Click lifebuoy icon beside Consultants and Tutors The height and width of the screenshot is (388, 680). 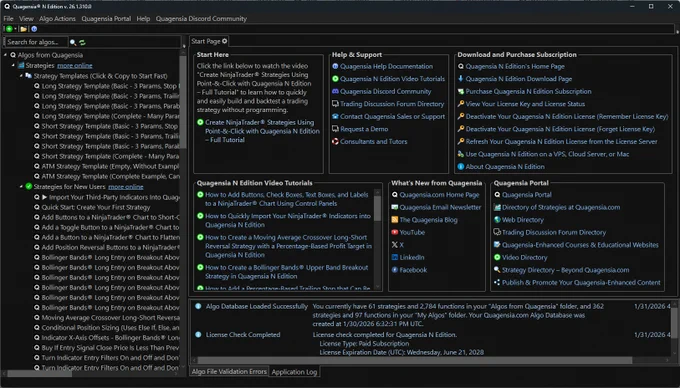point(335,142)
